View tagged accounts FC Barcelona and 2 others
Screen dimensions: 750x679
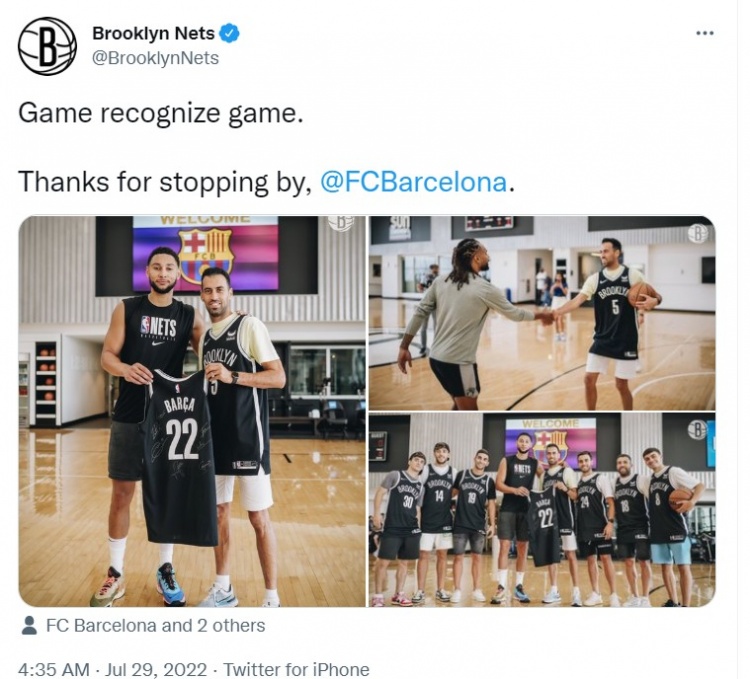pos(155,625)
